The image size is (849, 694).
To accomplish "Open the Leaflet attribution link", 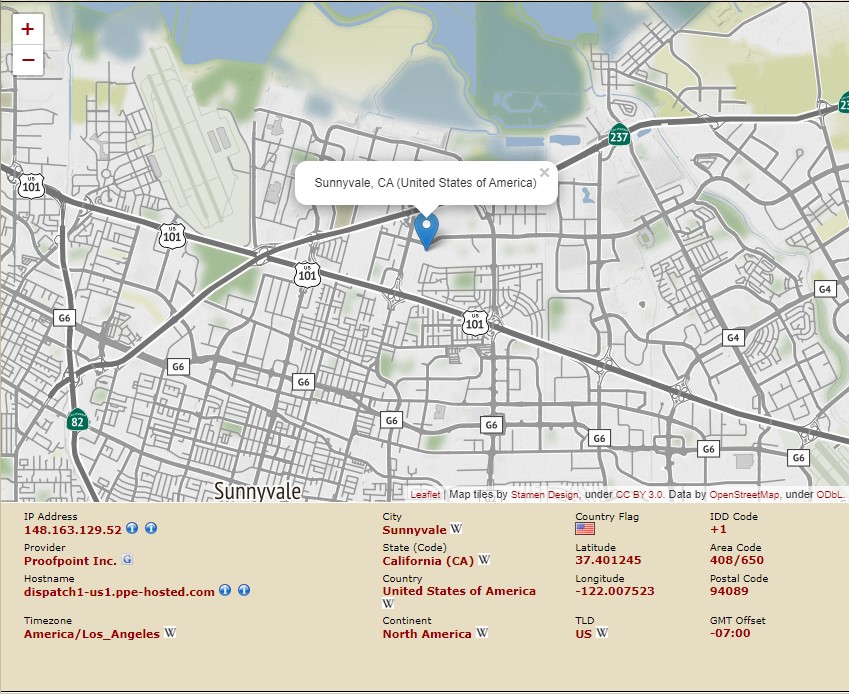I will coord(425,495).
